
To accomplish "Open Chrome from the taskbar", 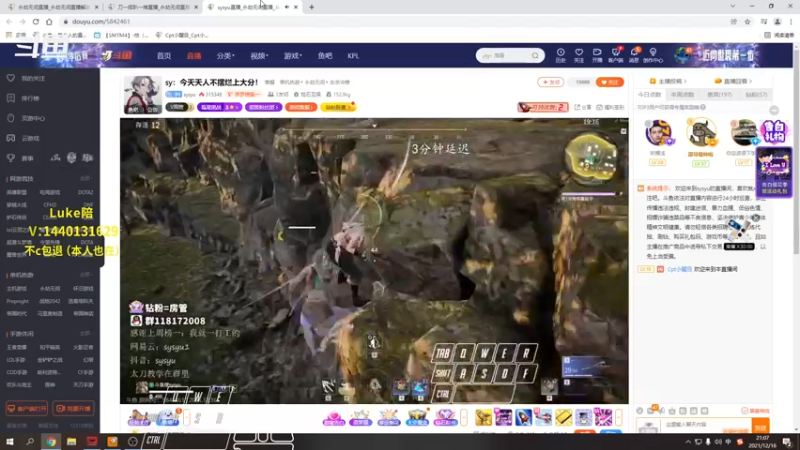I will [51, 442].
